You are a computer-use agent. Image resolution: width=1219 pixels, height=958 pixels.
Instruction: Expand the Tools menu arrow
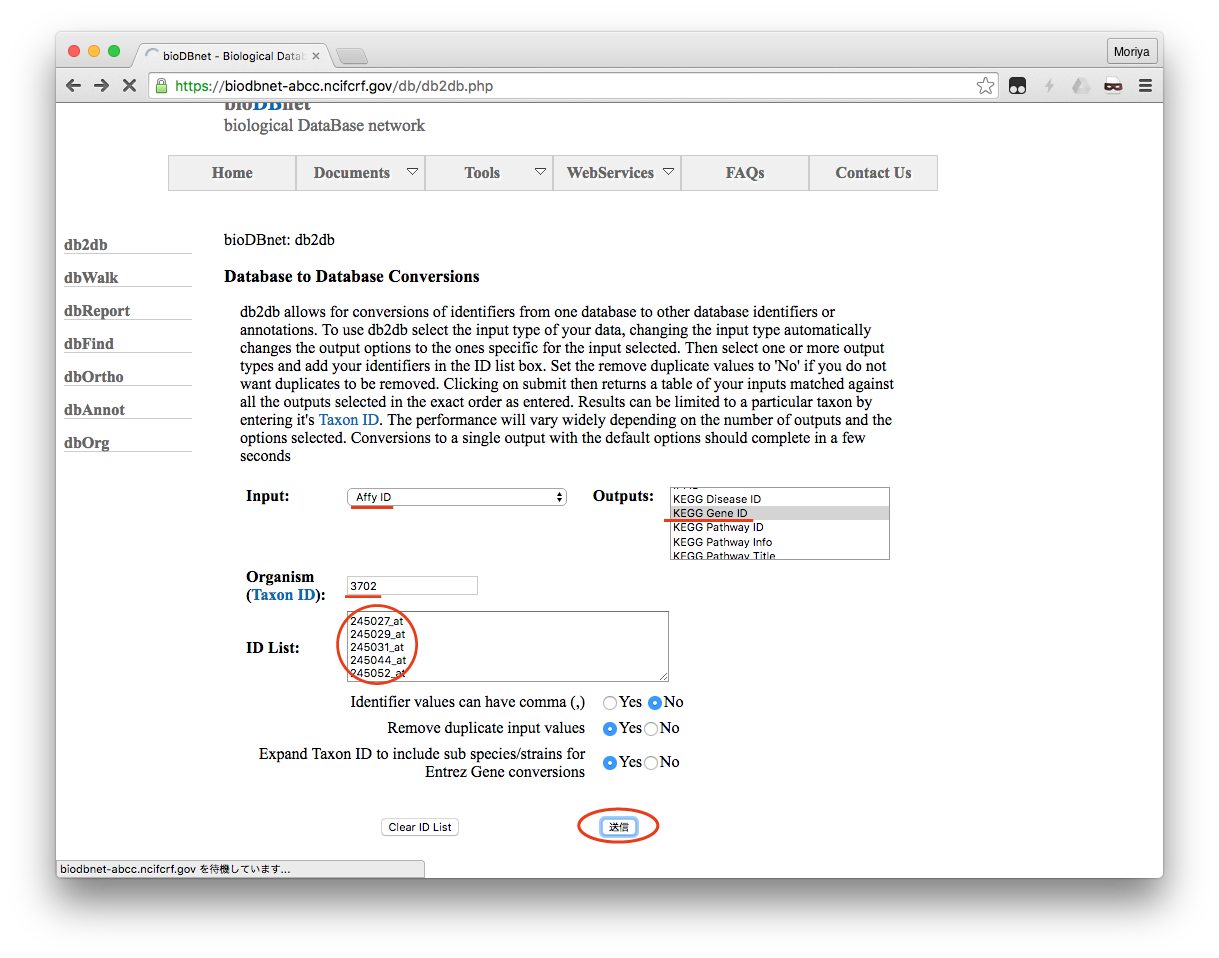coord(540,172)
